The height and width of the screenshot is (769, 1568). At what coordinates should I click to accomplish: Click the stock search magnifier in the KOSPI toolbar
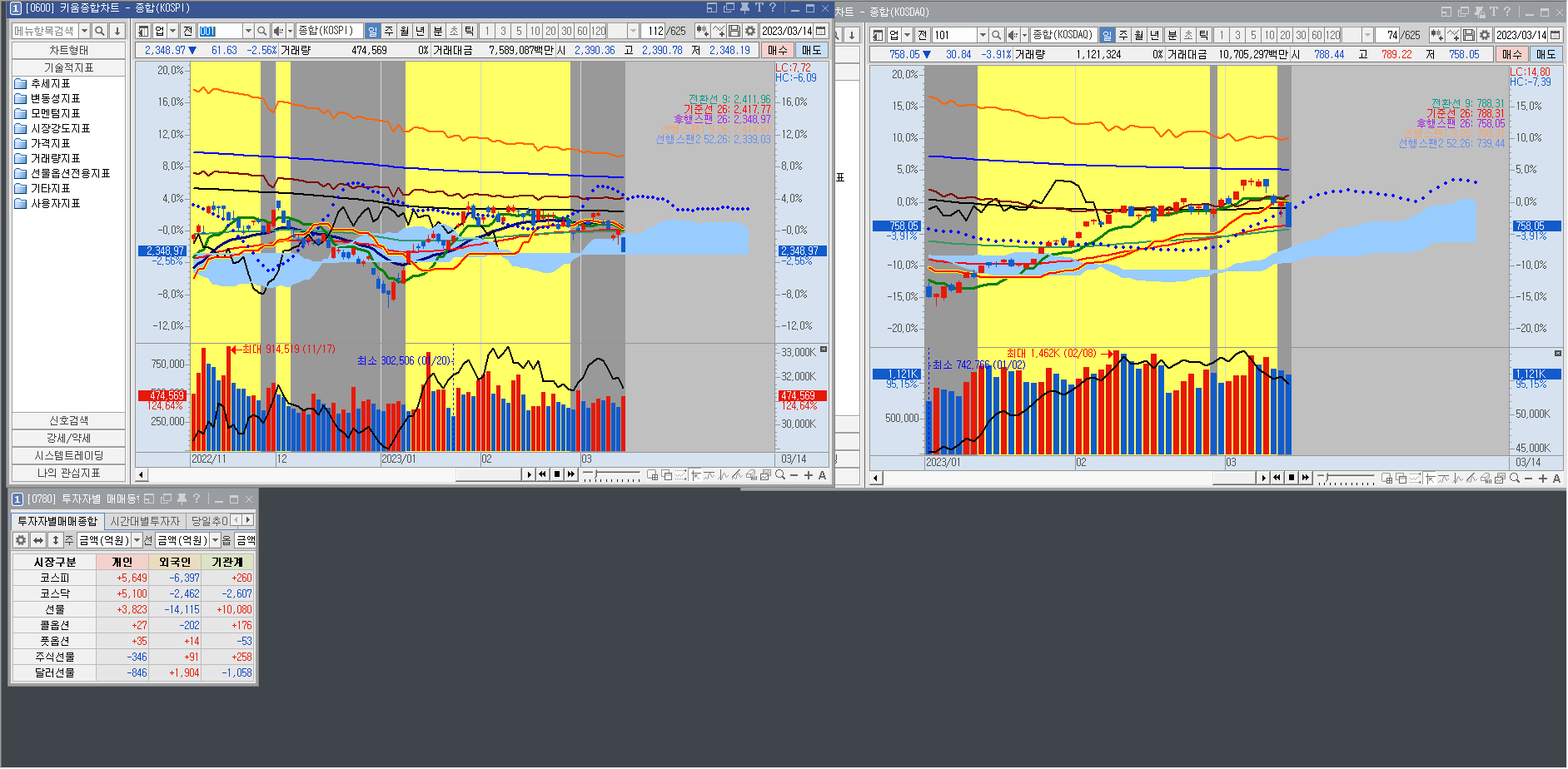coord(262,31)
